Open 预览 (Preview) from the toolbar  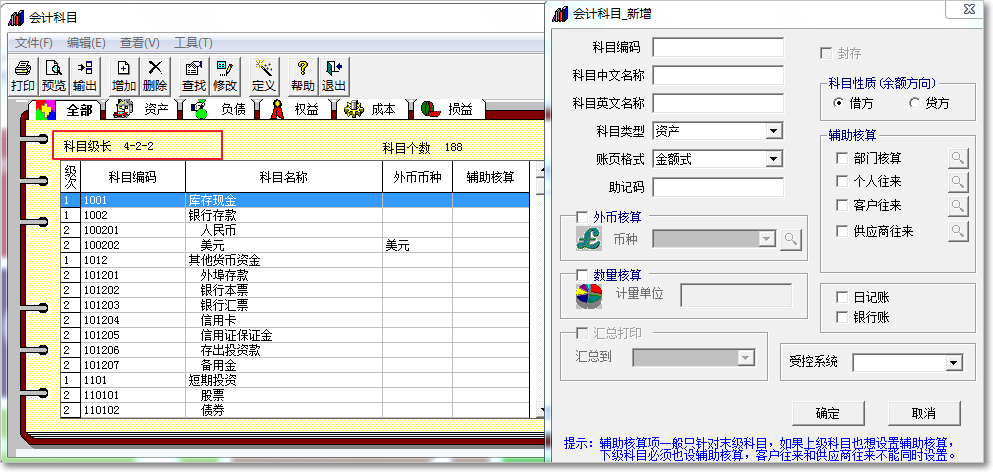tap(54, 76)
